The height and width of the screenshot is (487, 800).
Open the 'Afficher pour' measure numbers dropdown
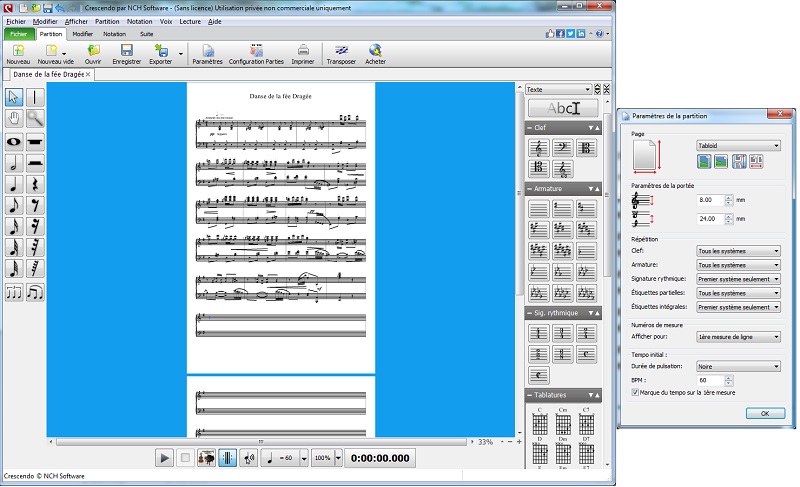pos(738,337)
